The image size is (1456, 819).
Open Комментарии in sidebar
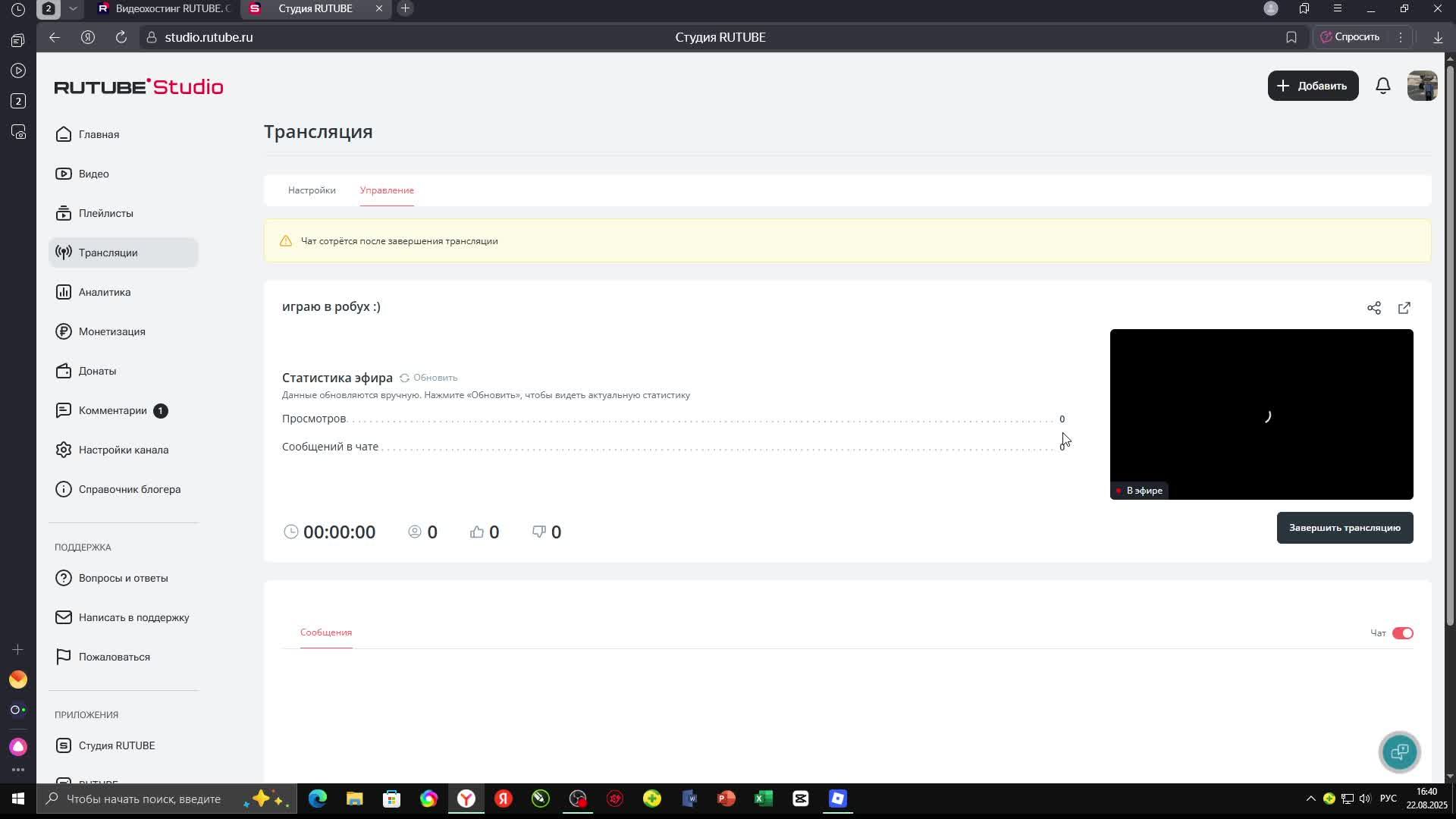coord(112,410)
